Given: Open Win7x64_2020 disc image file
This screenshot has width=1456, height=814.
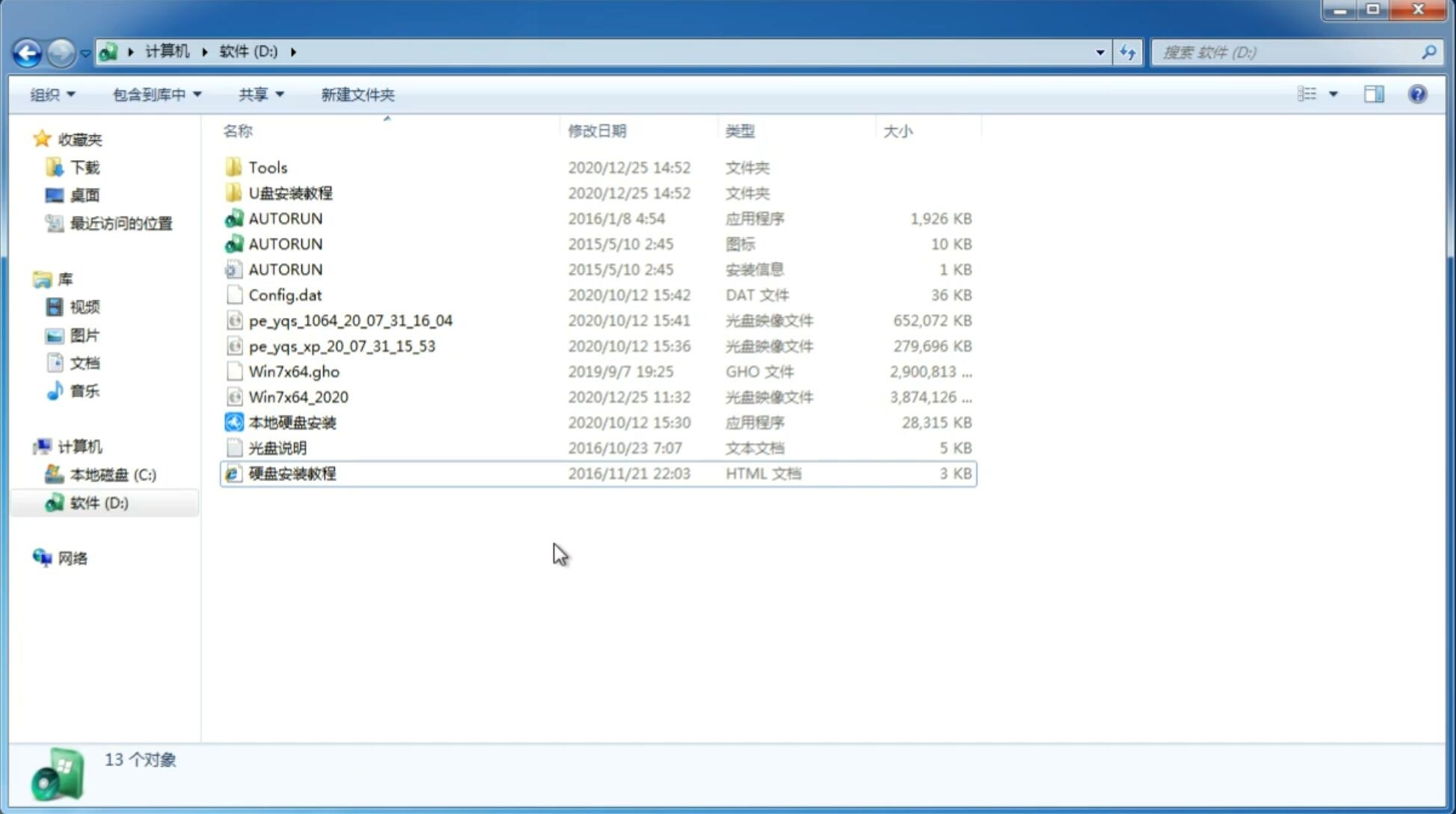Looking at the screenshot, I should 298,397.
